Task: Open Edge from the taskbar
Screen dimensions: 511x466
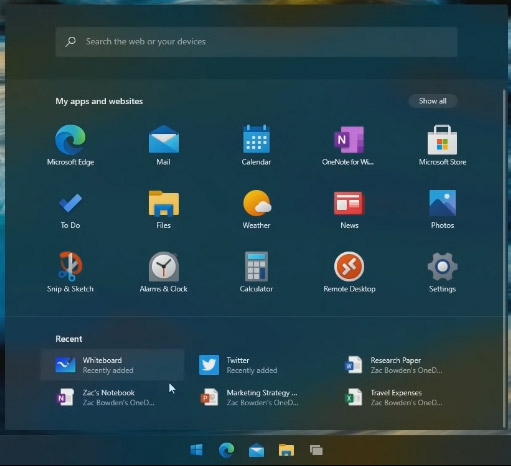Action: coord(226,450)
